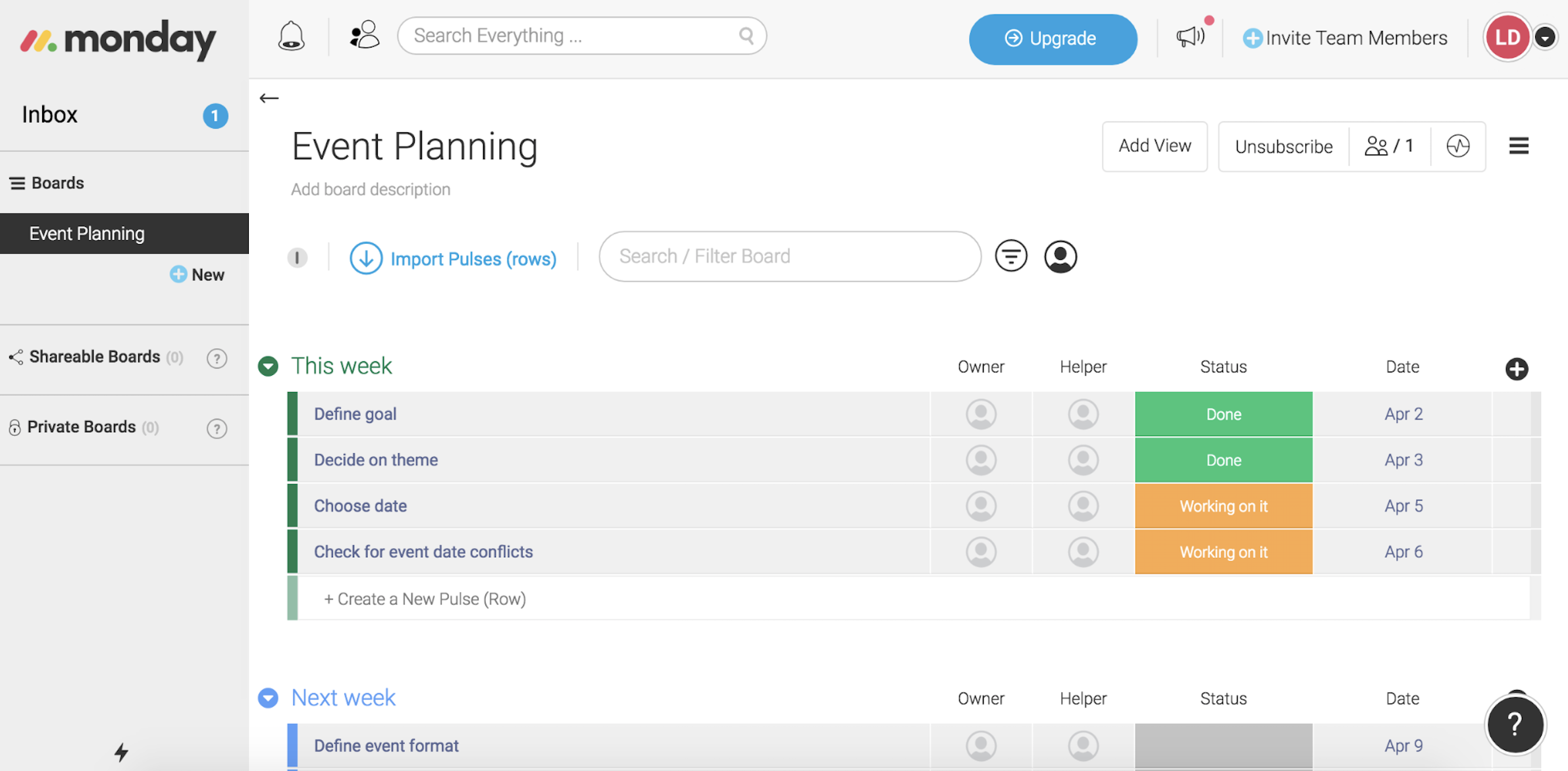1568x771 pixels.
Task: Assign a helper to Decide on theme
Action: pyautogui.click(x=1083, y=460)
